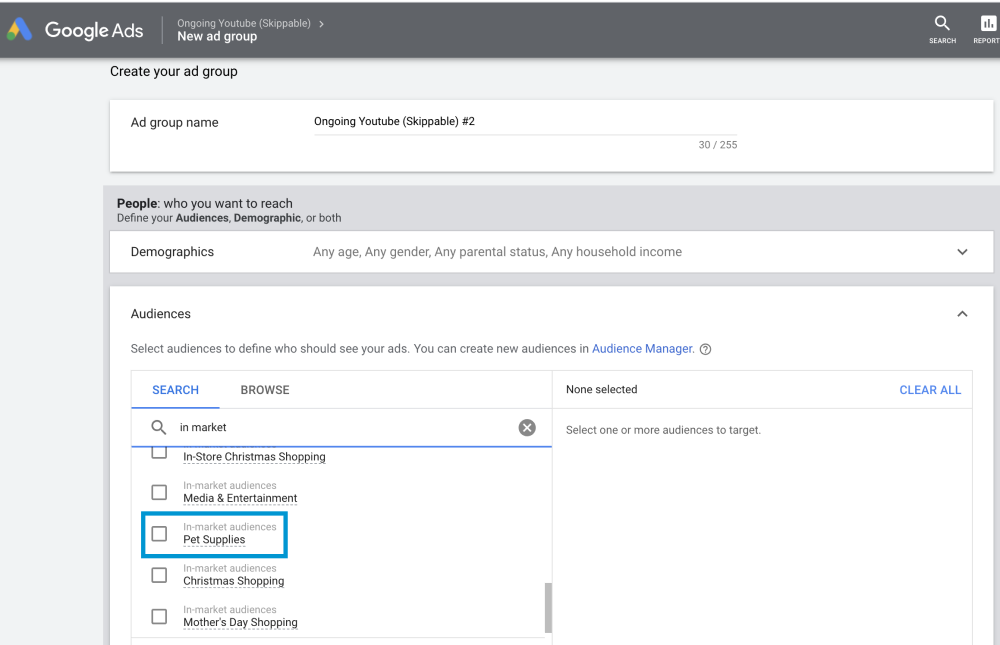Viewport: 1000px width, 645px height.
Task: Check the Media & Entertainment checkbox
Action: [x=159, y=492]
